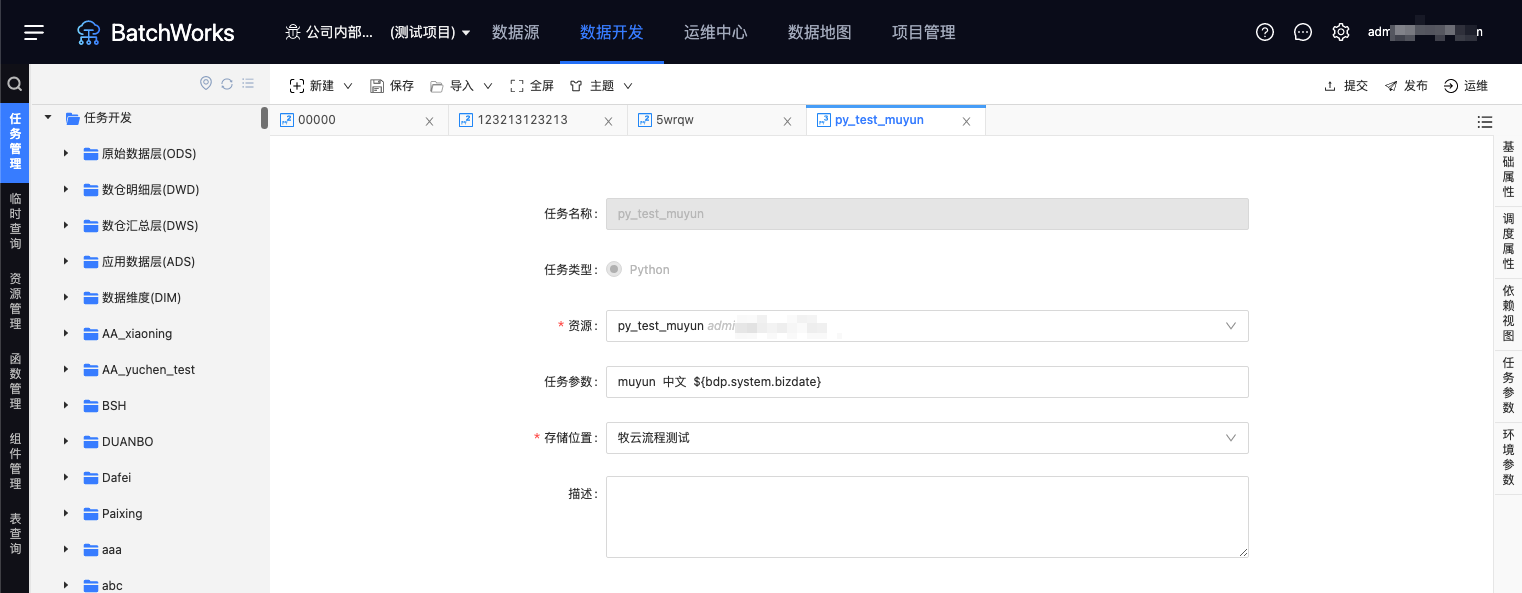Go to 数据源 top menu
The width and height of the screenshot is (1522, 593).
516,33
